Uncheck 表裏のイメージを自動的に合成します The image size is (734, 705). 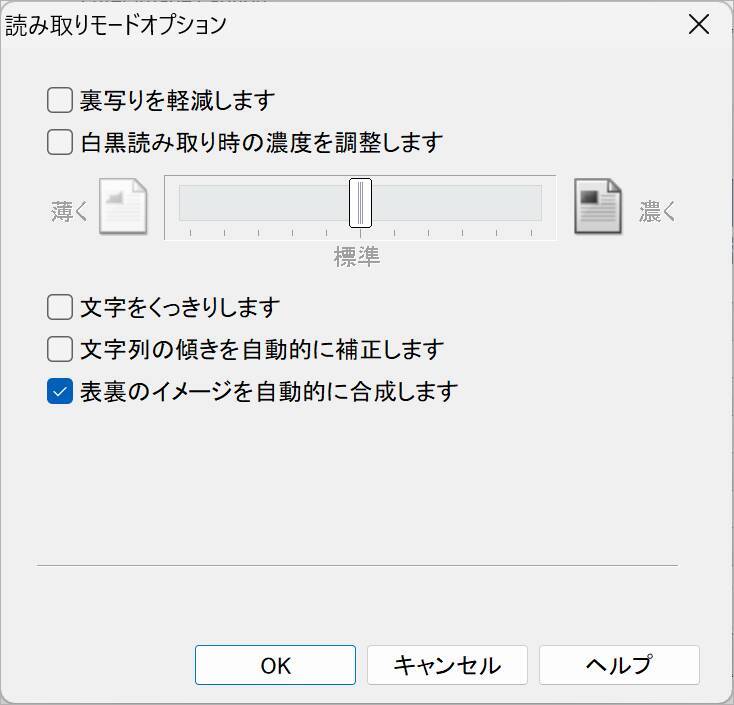(x=60, y=391)
